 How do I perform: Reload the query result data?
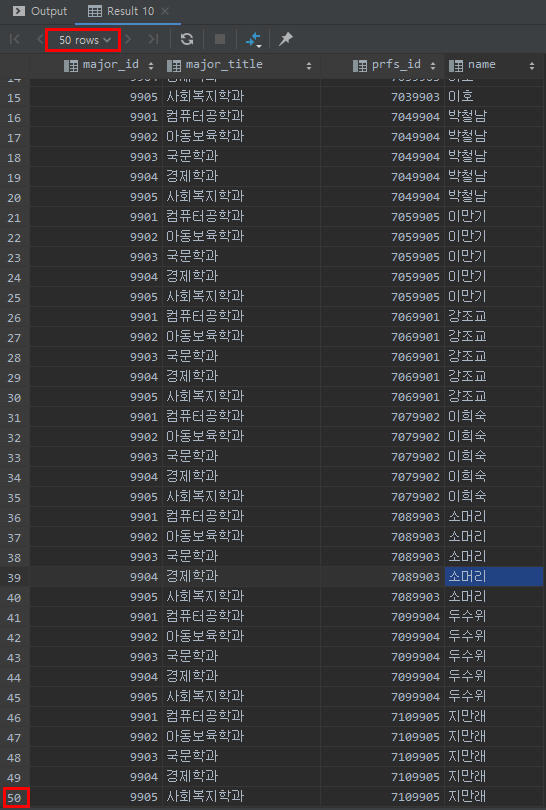point(187,39)
